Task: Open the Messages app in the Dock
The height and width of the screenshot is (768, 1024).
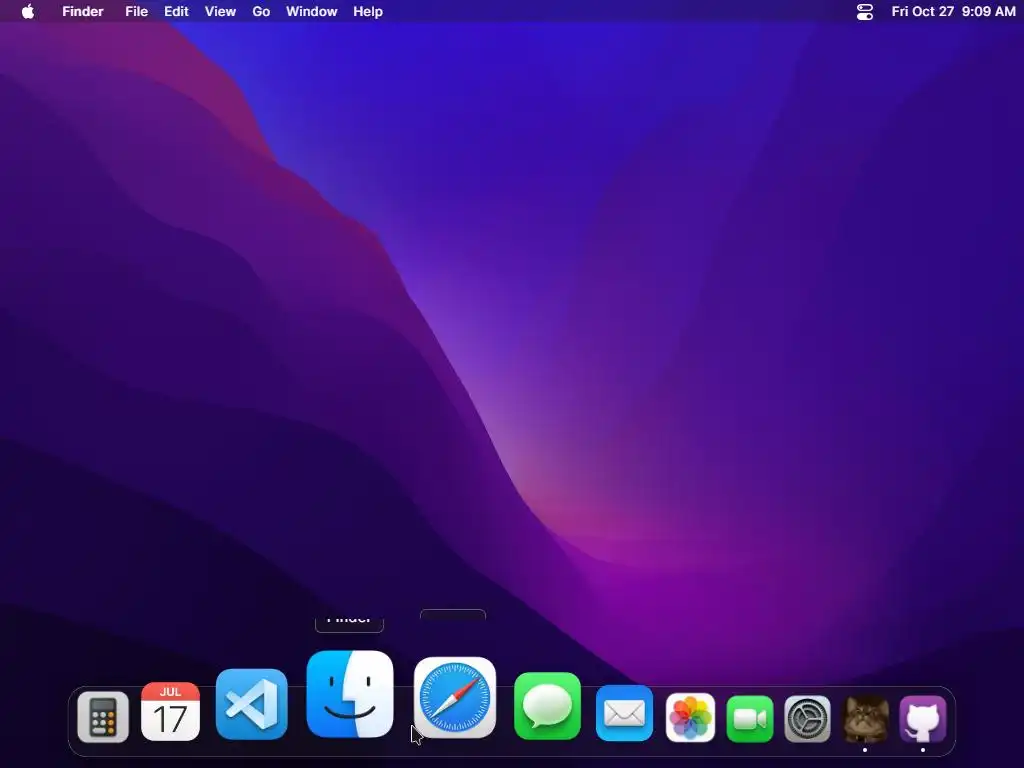Action: [547, 706]
